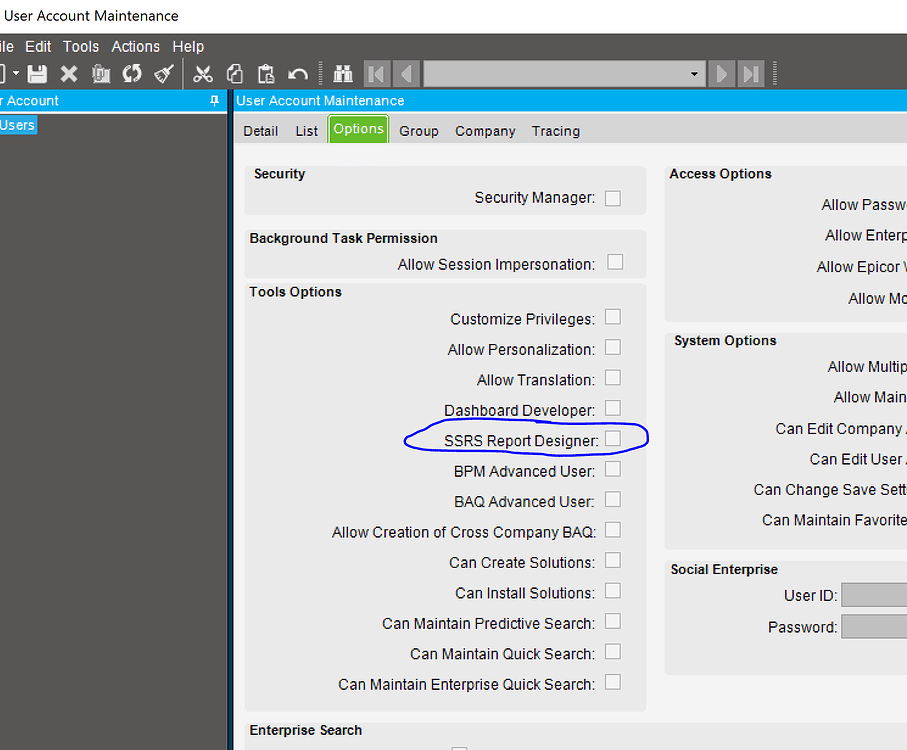Enable the circled SSRS Report Designer option
Screen dimensions: 907x750
[613, 440]
